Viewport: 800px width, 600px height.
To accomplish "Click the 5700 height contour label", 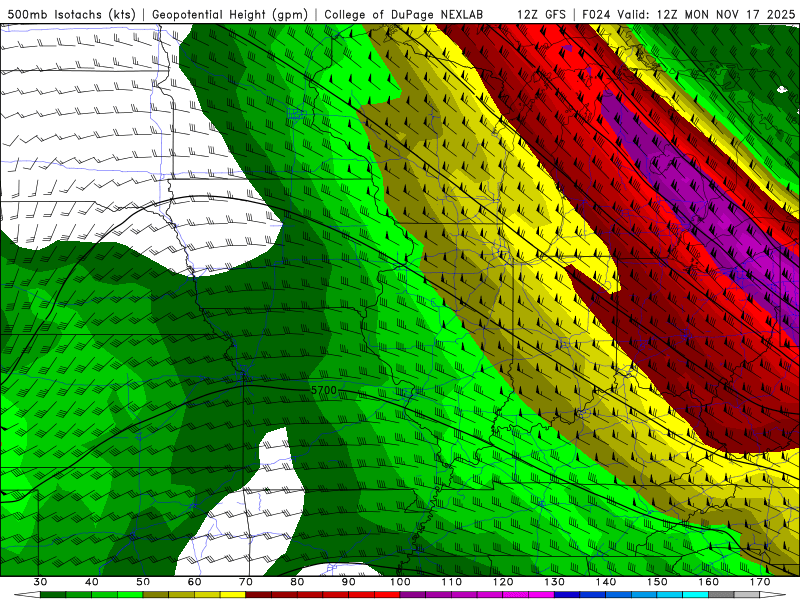I will (x=323, y=390).
